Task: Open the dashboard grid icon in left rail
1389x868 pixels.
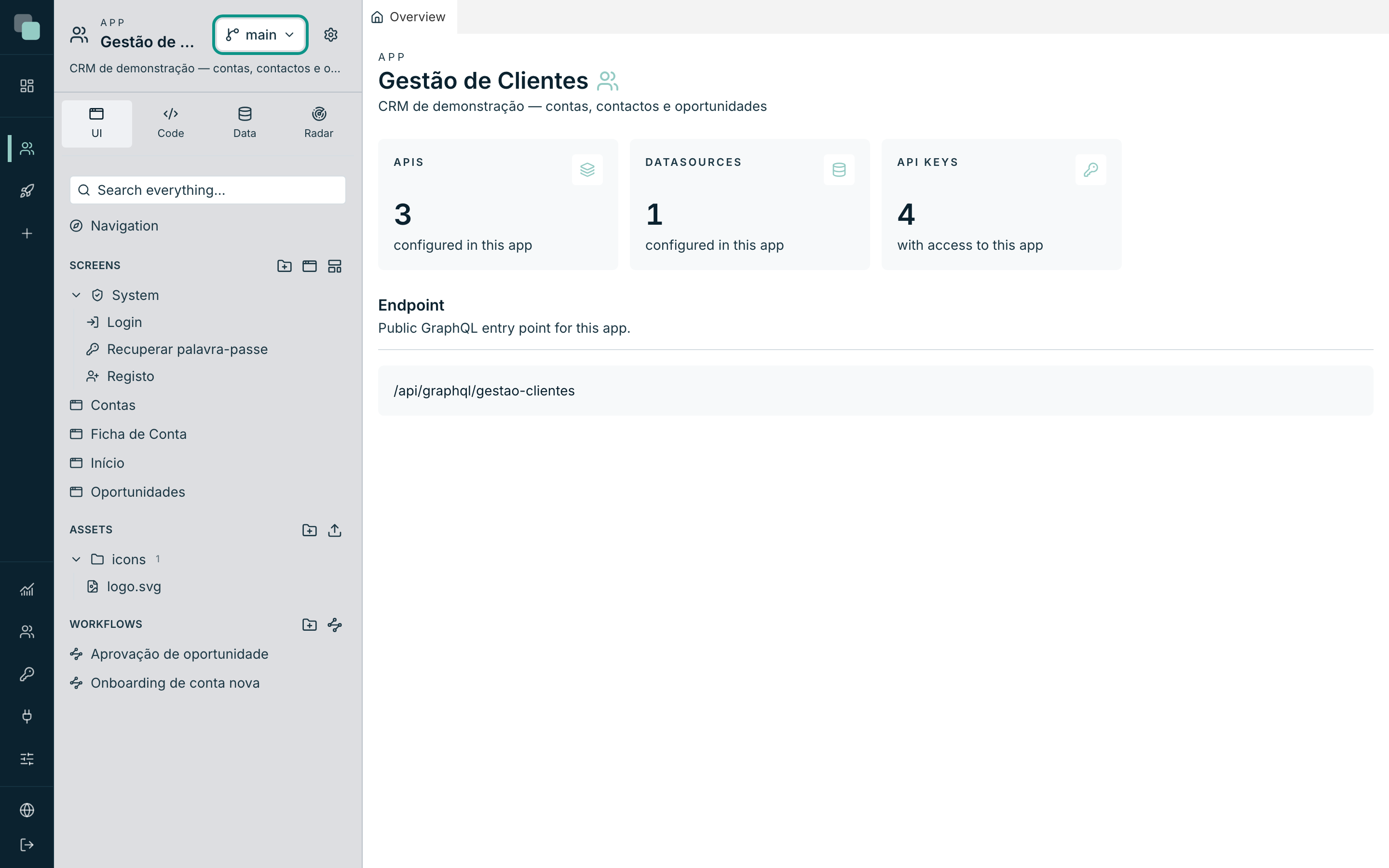Action: pyautogui.click(x=27, y=86)
